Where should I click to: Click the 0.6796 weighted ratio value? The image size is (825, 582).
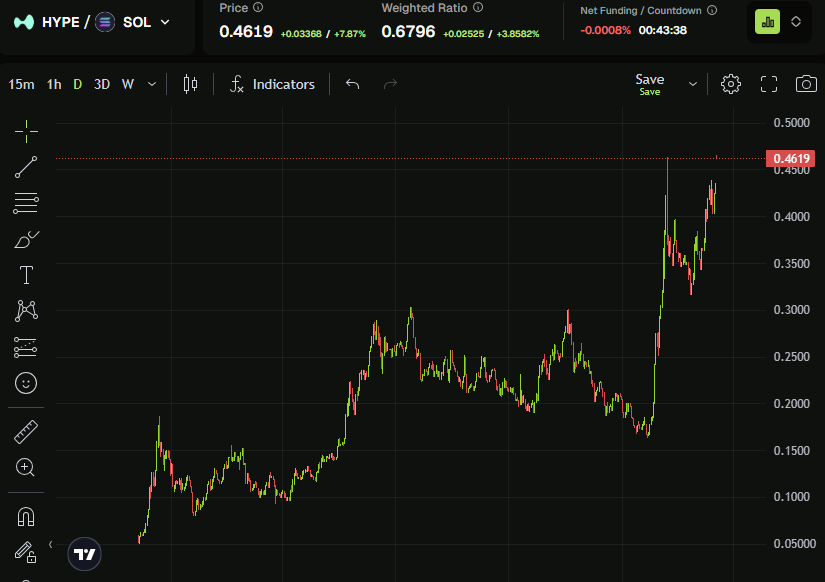tap(408, 32)
